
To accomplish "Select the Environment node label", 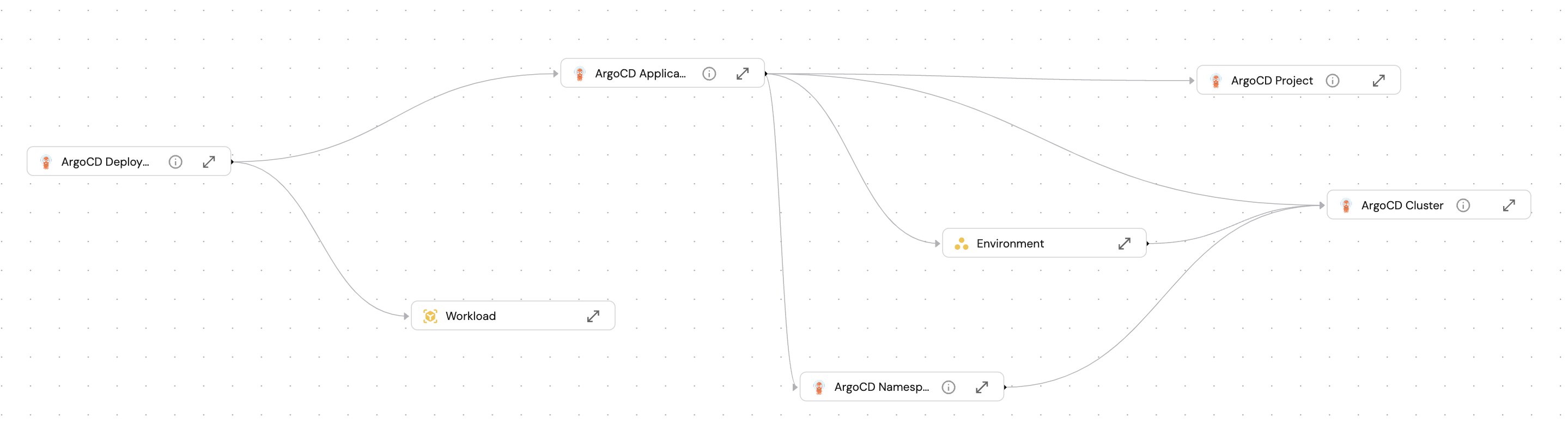I will [x=1010, y=244].
